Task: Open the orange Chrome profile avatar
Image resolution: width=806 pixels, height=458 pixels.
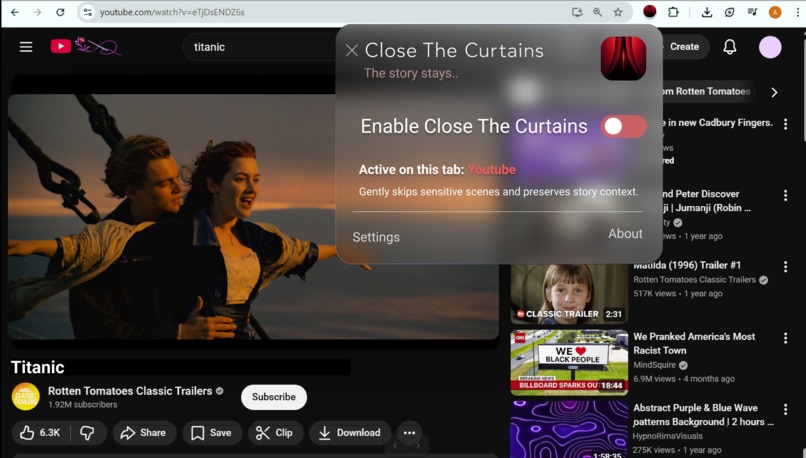Action: point(775,12)
